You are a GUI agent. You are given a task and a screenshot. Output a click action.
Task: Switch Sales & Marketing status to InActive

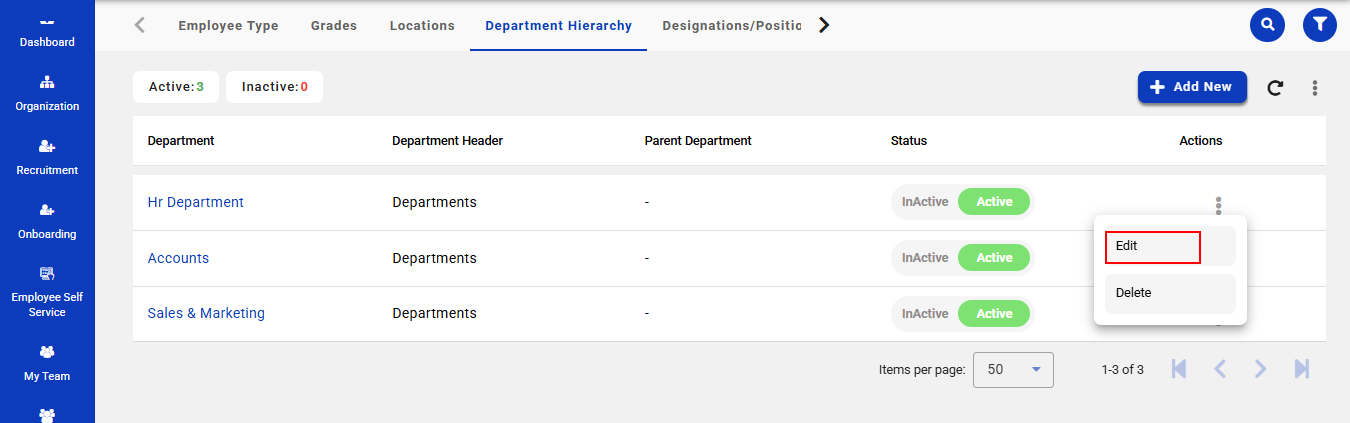tap(924, 314)
